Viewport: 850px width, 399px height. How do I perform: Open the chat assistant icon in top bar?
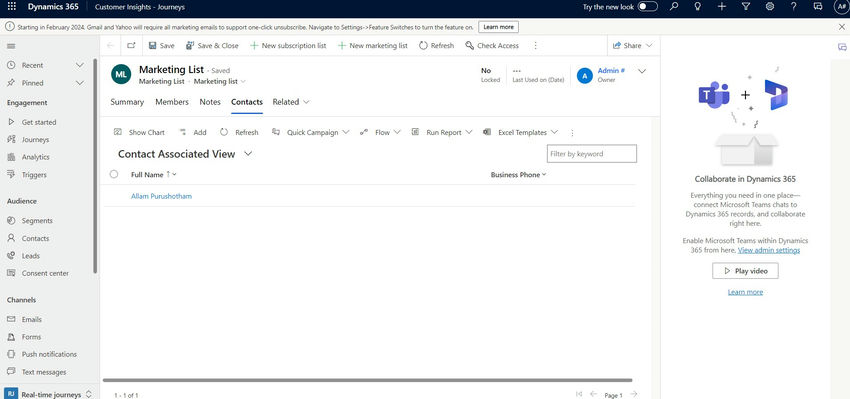pyautogui.click(x=818, y=7)
